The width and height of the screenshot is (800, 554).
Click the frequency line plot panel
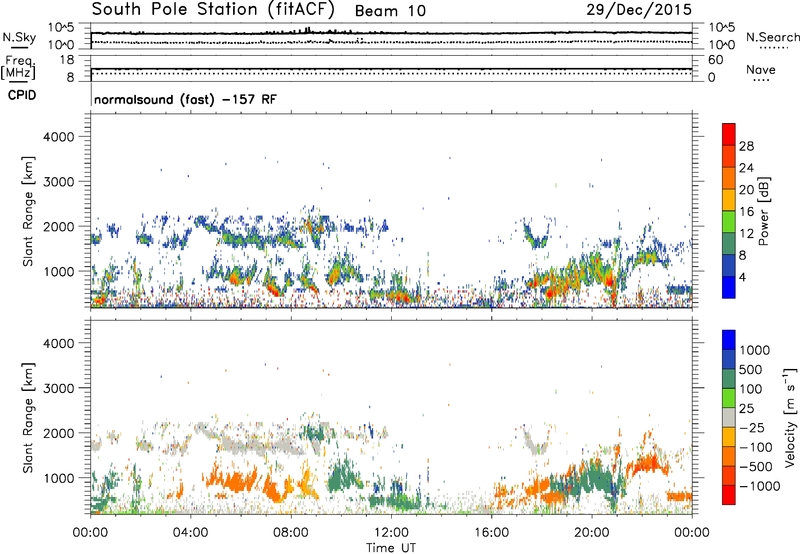391,68
